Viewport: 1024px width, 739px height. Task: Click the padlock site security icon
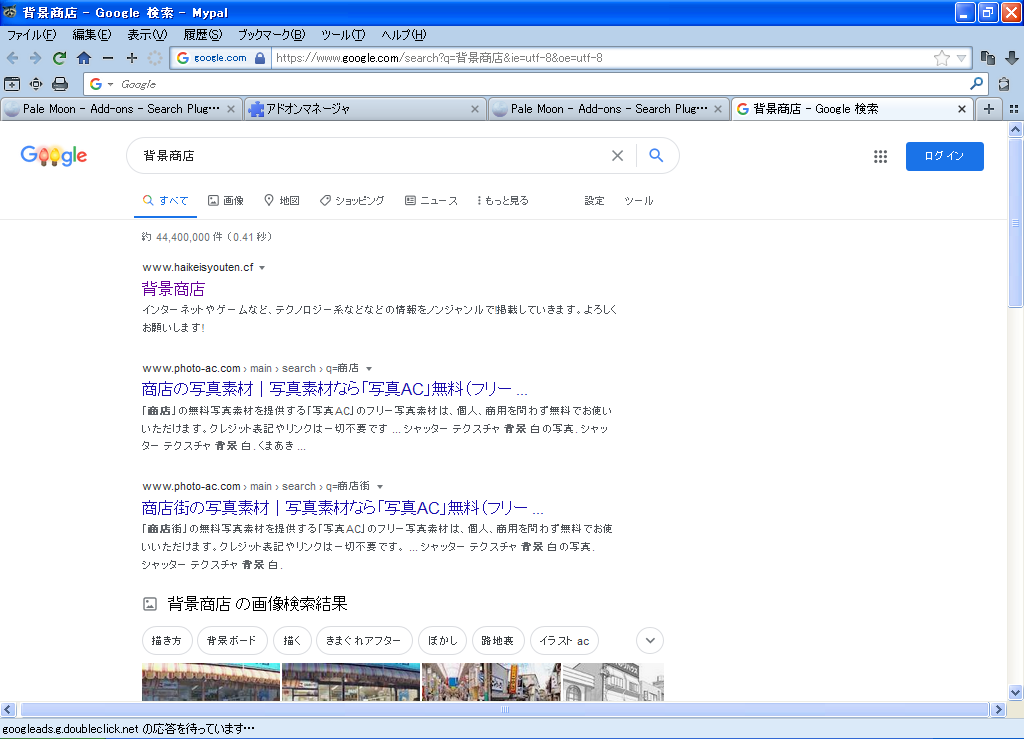coord(260,58)
